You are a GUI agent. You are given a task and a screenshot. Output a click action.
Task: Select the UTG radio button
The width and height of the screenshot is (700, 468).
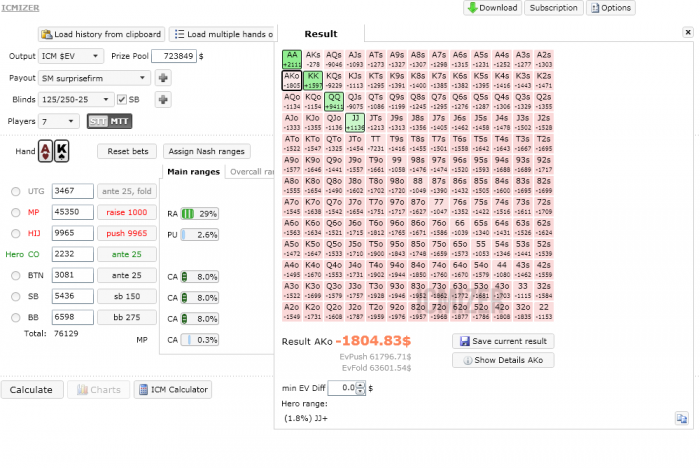point(16,191)
